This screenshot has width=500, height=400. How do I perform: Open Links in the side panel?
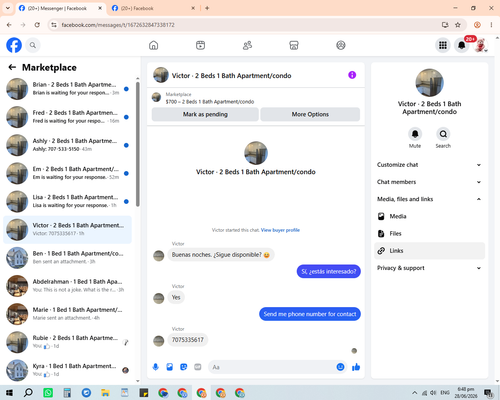click(x=429, y=251)
